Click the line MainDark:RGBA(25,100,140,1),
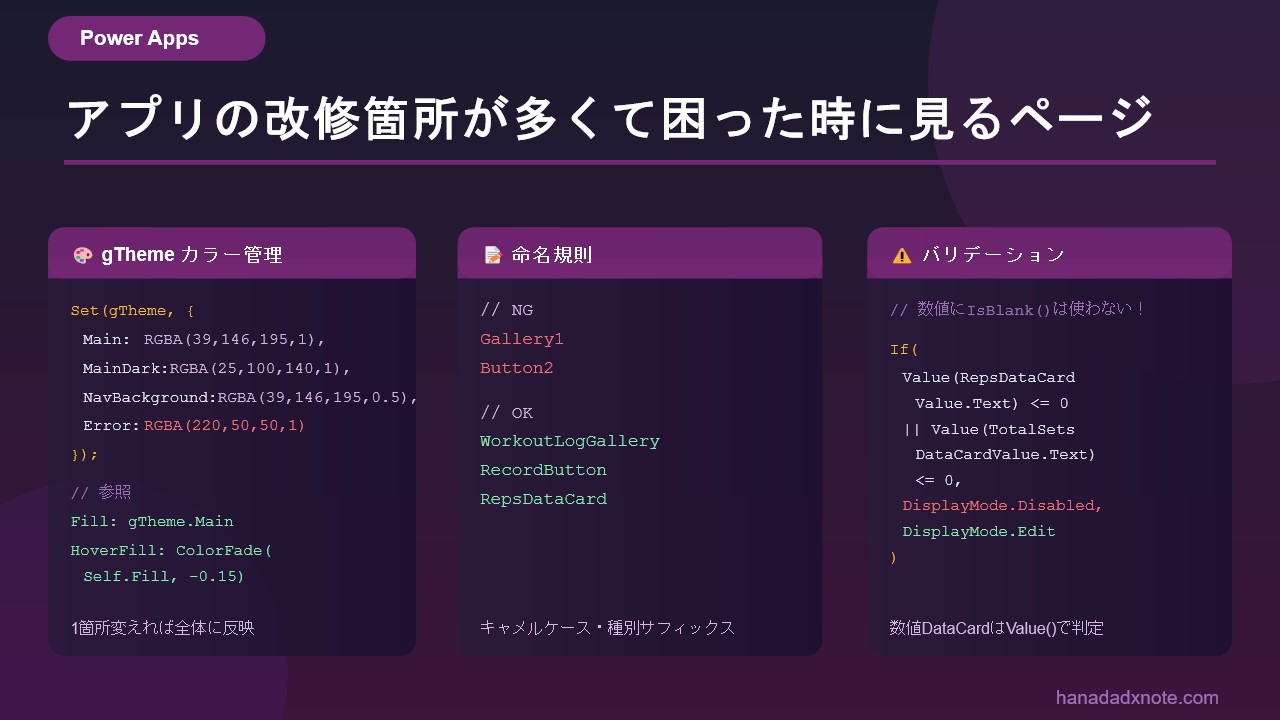The image size is (1280, 720). point(217,368)
